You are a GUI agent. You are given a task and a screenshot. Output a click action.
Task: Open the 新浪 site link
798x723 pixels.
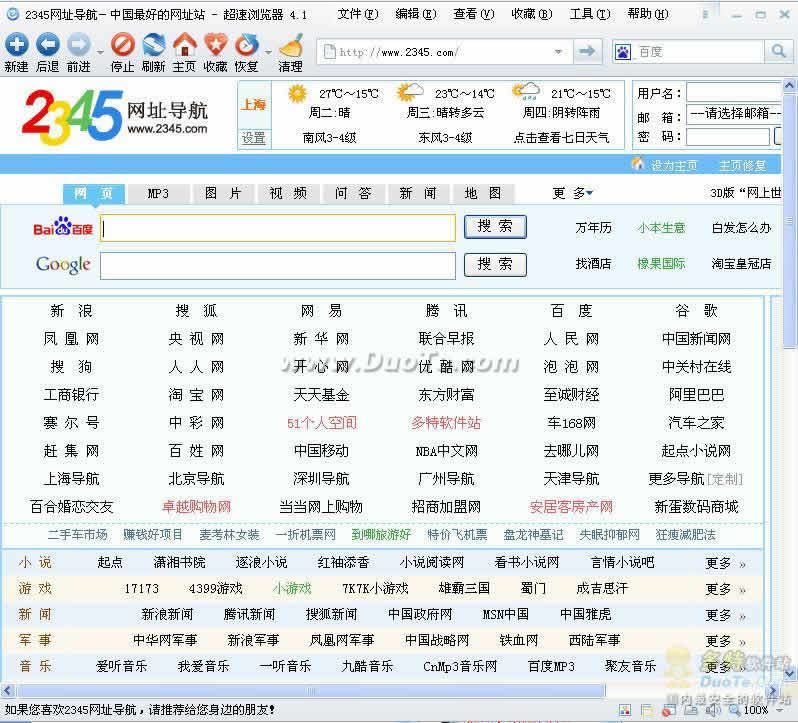click(71, 311)
